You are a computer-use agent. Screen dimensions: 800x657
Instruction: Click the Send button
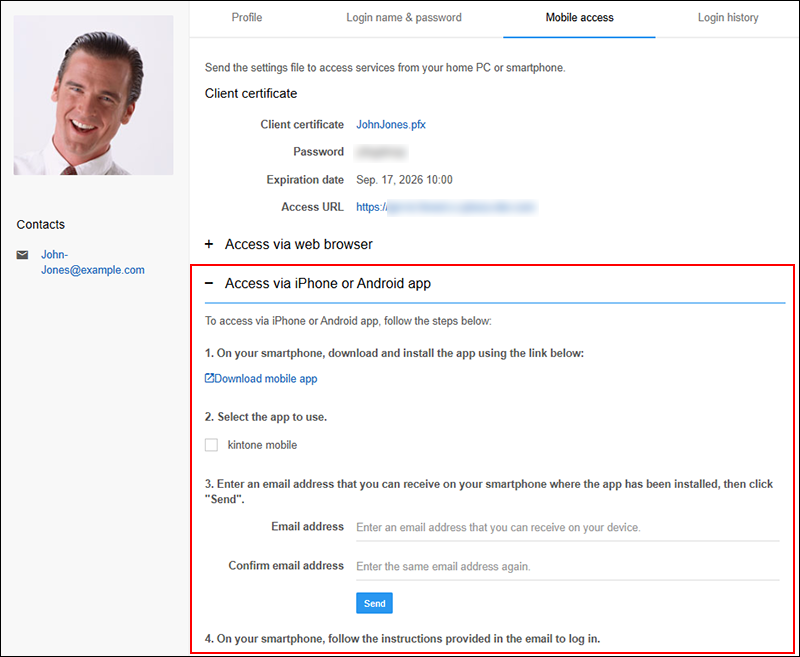[x=374, y=603]
